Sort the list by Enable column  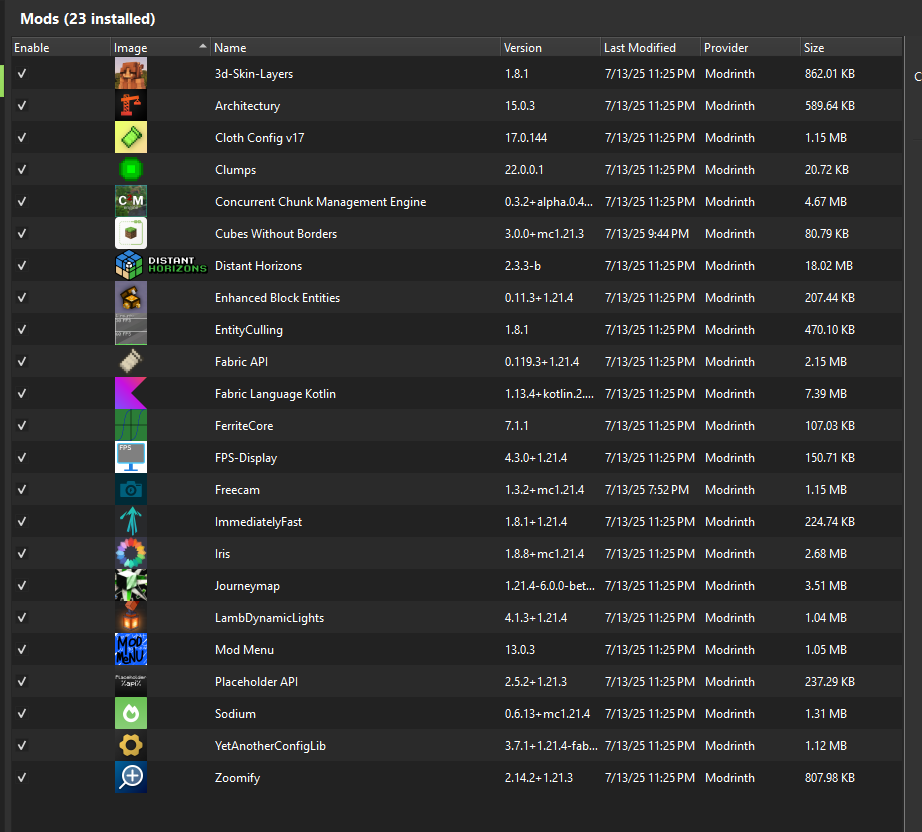(x=61, y=47)
